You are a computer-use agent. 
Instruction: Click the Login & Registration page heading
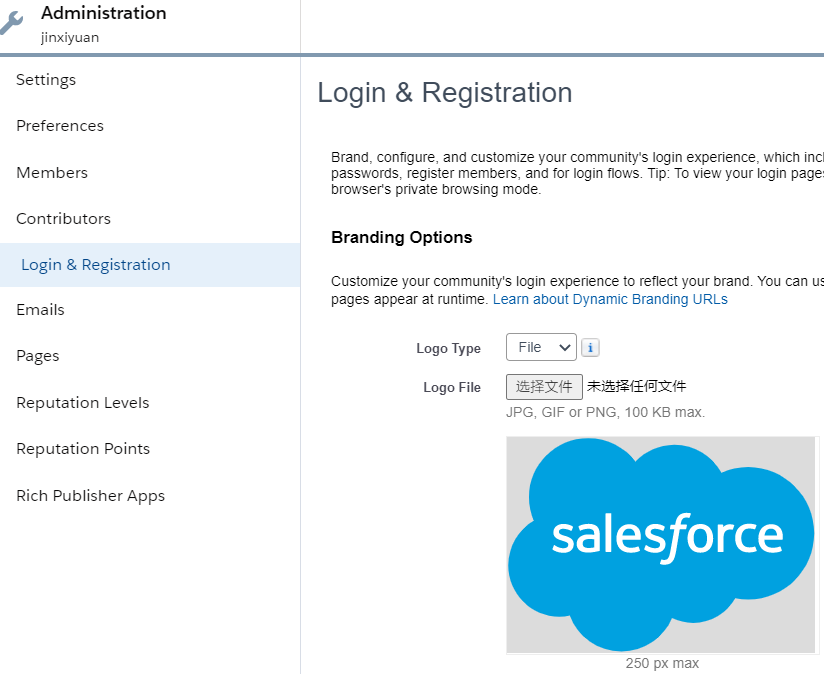click(x=445, y=93)
